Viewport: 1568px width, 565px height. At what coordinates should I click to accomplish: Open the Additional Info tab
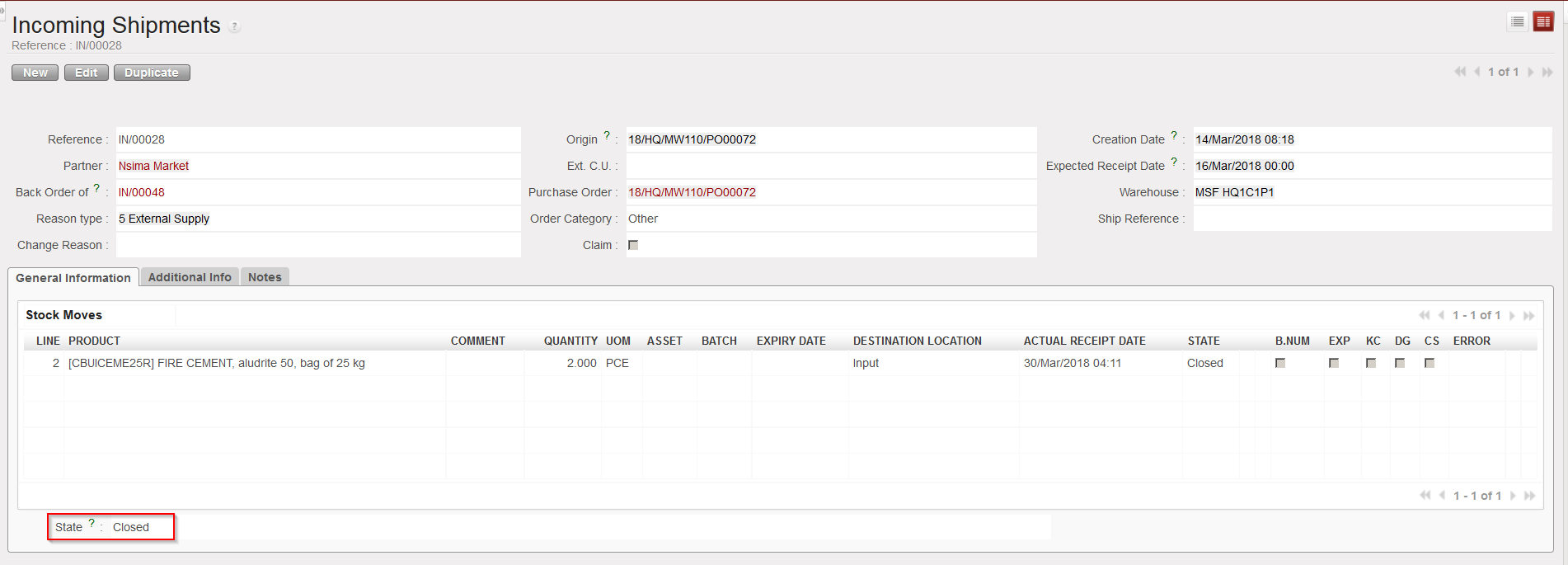(x=190, y=277)
